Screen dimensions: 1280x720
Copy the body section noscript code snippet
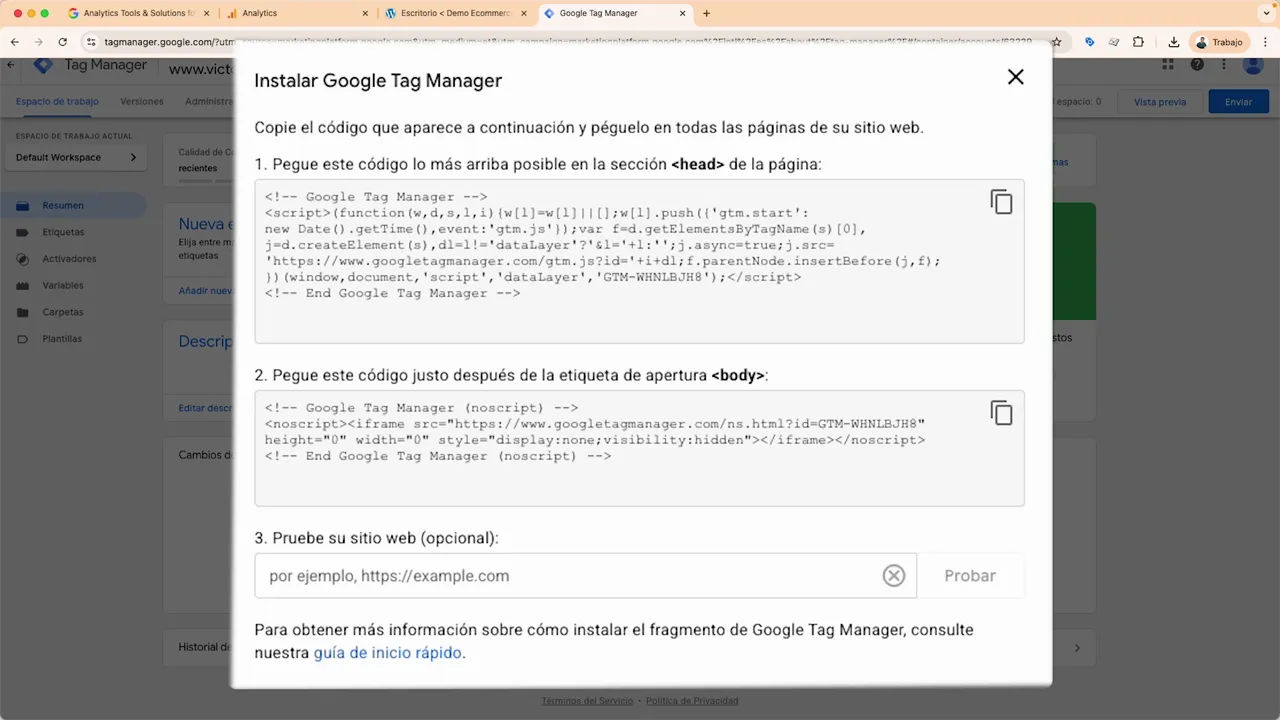(x=1001, y=412)
